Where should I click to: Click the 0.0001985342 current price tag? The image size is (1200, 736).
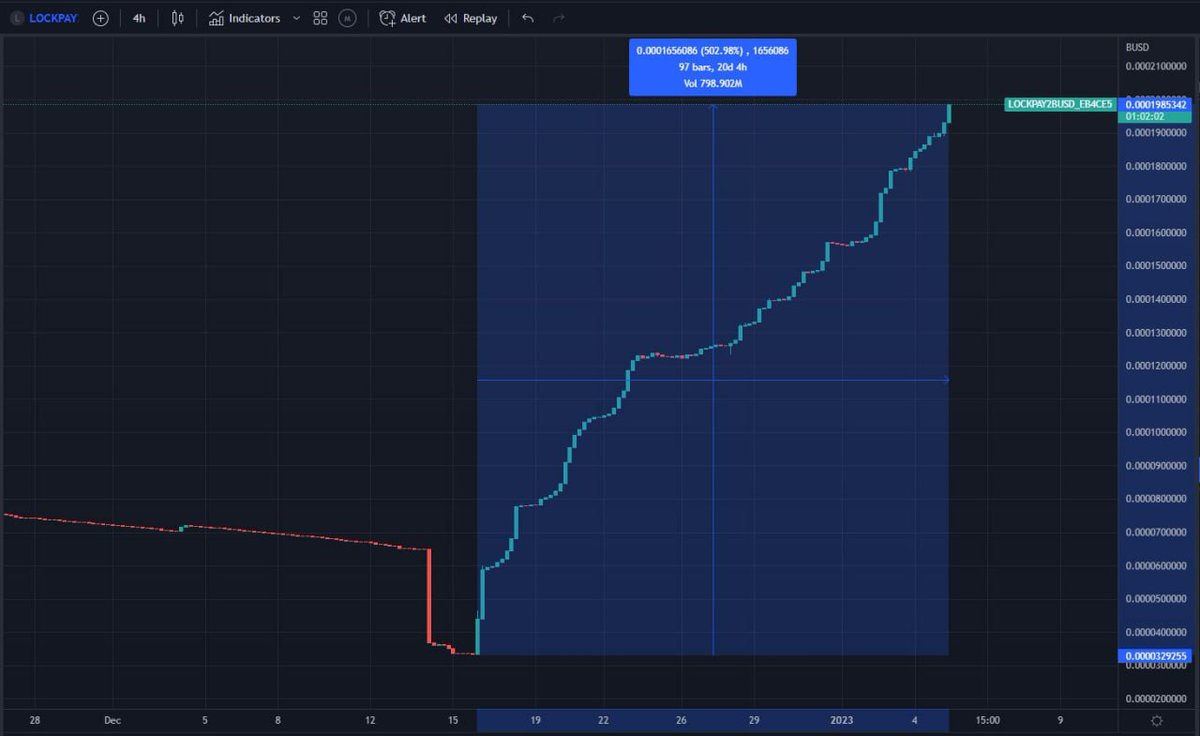1156,104
